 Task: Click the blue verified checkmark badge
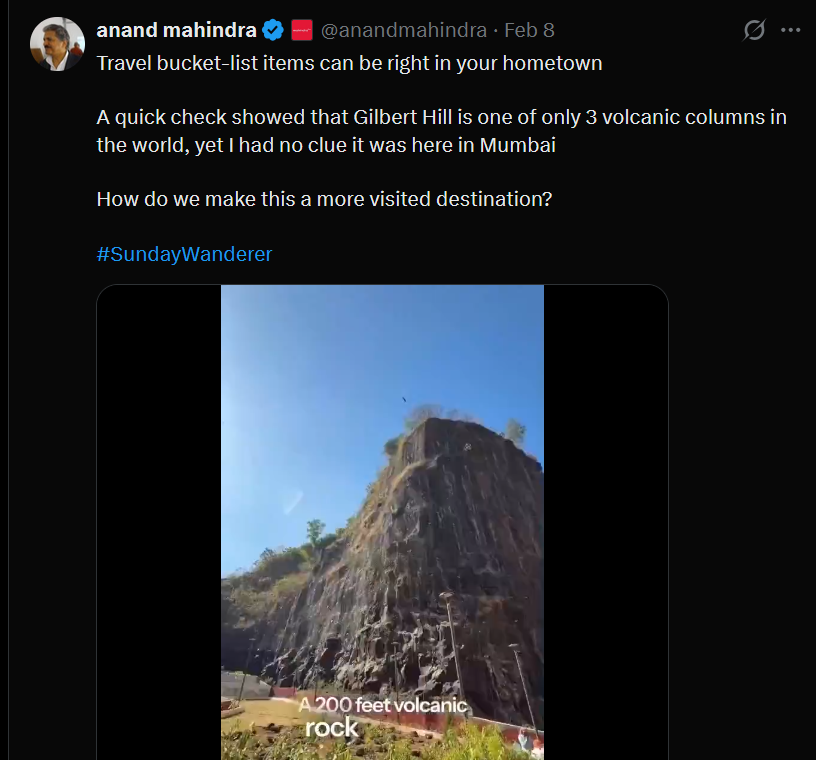coord(273,30)
